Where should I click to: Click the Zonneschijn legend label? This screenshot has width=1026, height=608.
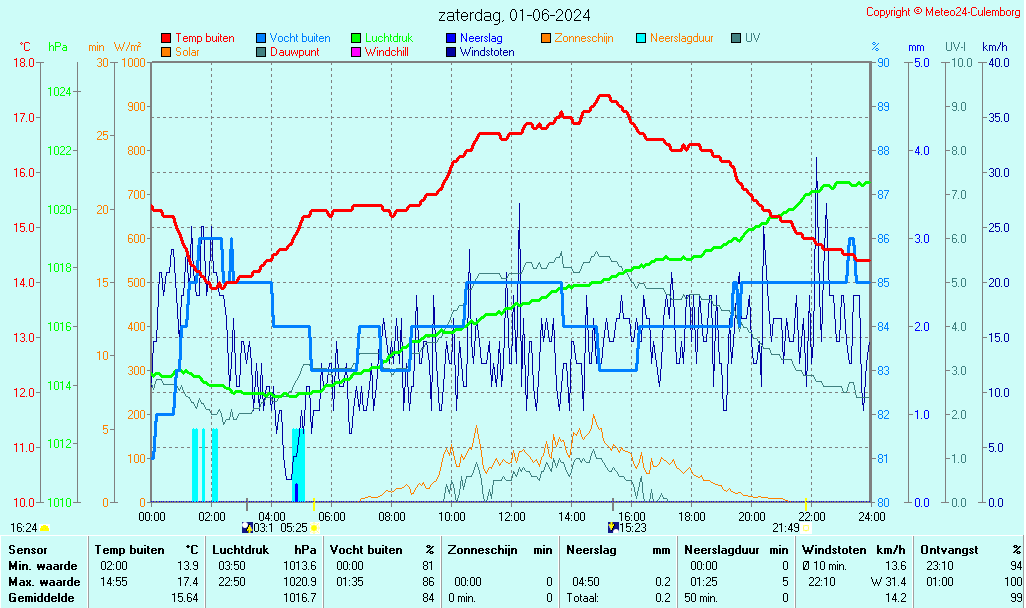[584, 38]
